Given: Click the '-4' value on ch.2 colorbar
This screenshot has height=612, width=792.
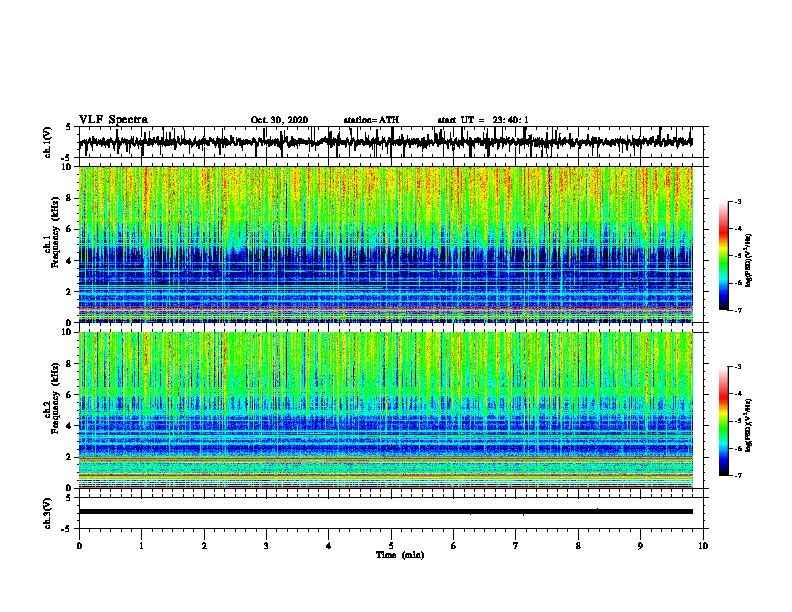Looking at the screenshot, I should [737, 394].
